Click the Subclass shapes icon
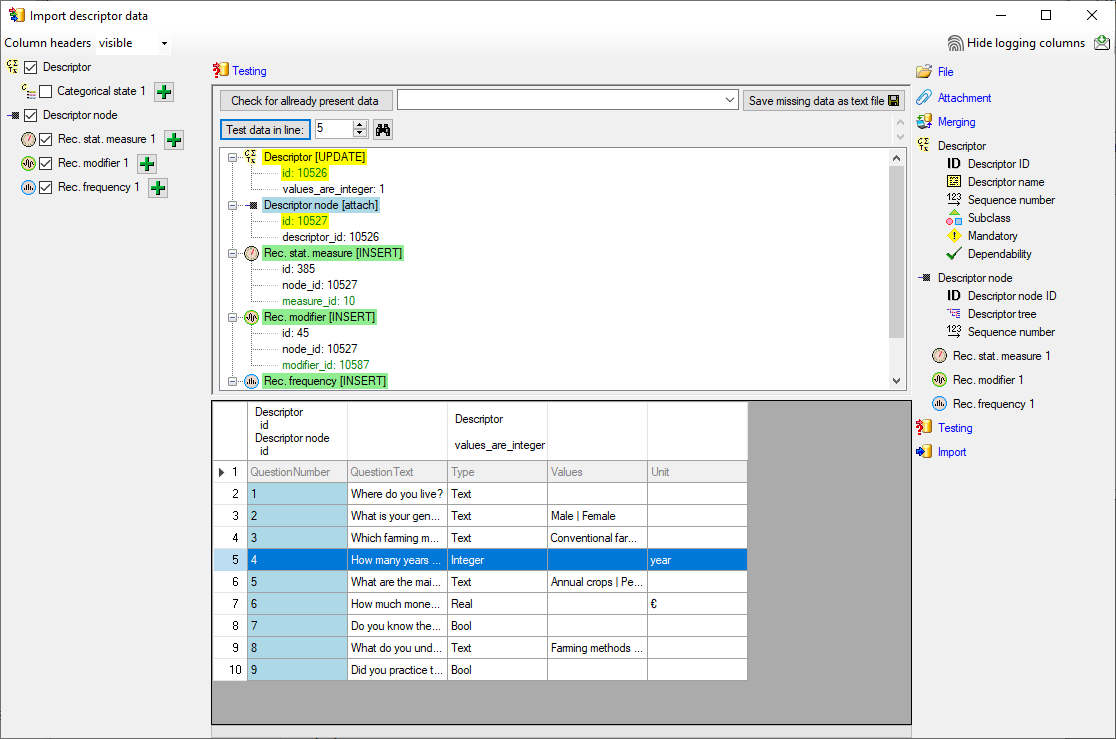 click(954, 218)
